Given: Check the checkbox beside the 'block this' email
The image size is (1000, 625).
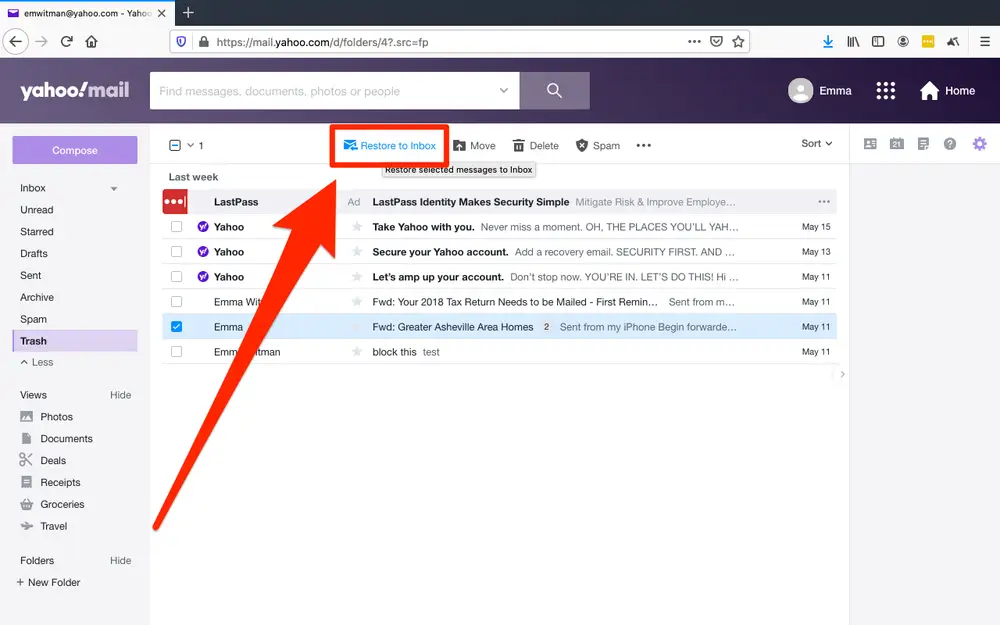Looking at the screenshot, I should [177, 351].
